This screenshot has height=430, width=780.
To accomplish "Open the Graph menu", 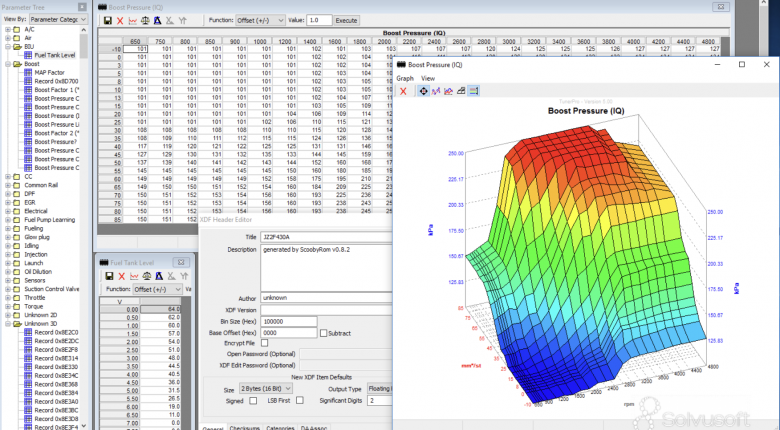I will pyautogui.click(x=405, y=78).
